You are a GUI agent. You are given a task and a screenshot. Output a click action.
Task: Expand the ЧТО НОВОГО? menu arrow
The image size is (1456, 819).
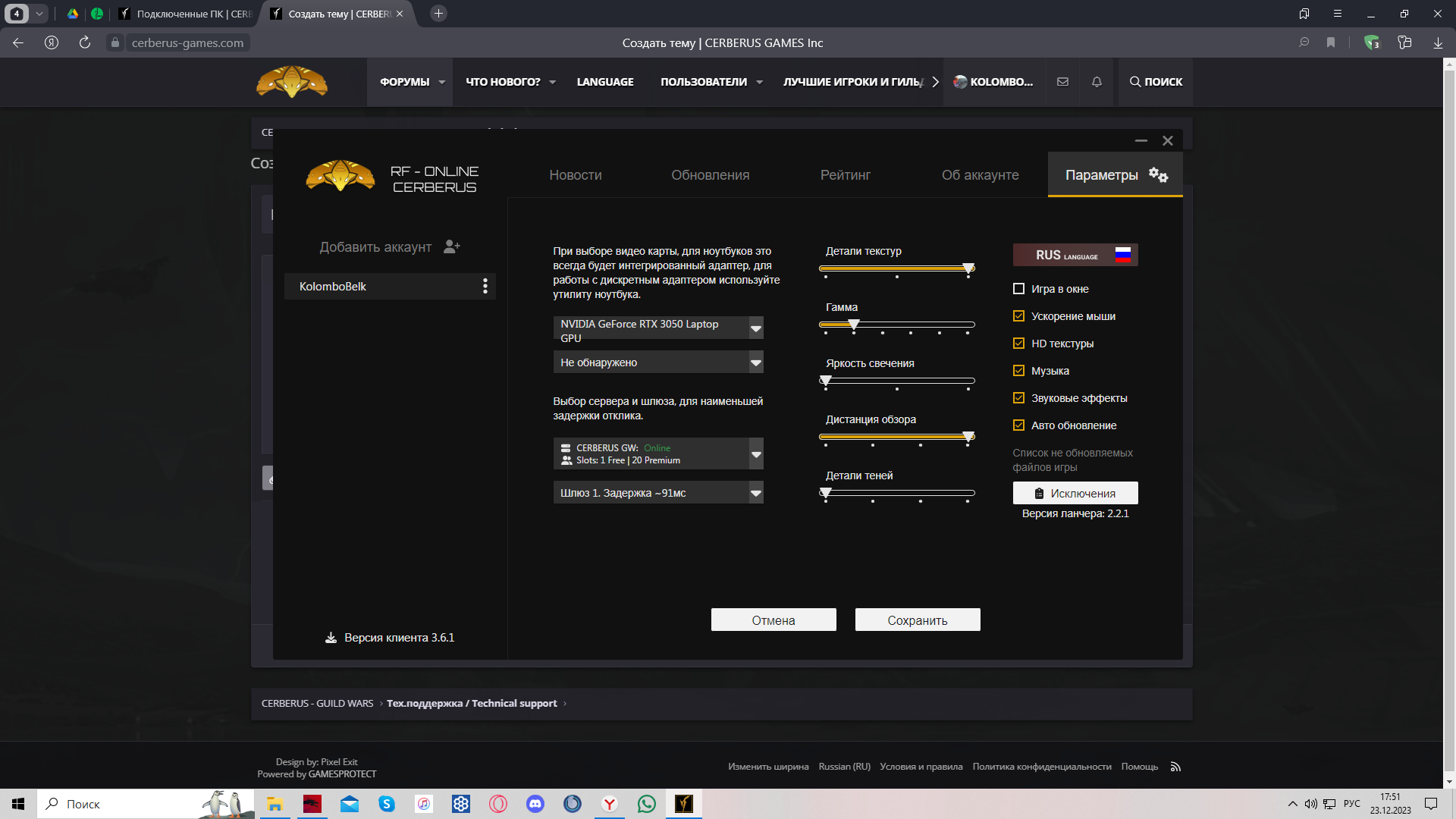point(552,82)
